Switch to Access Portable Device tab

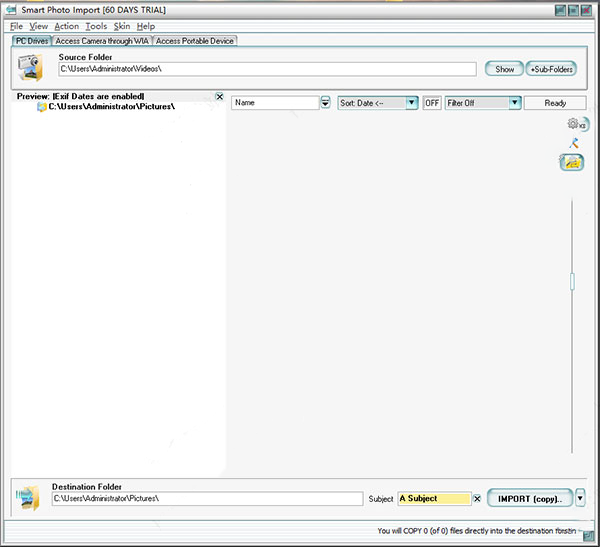195,41
